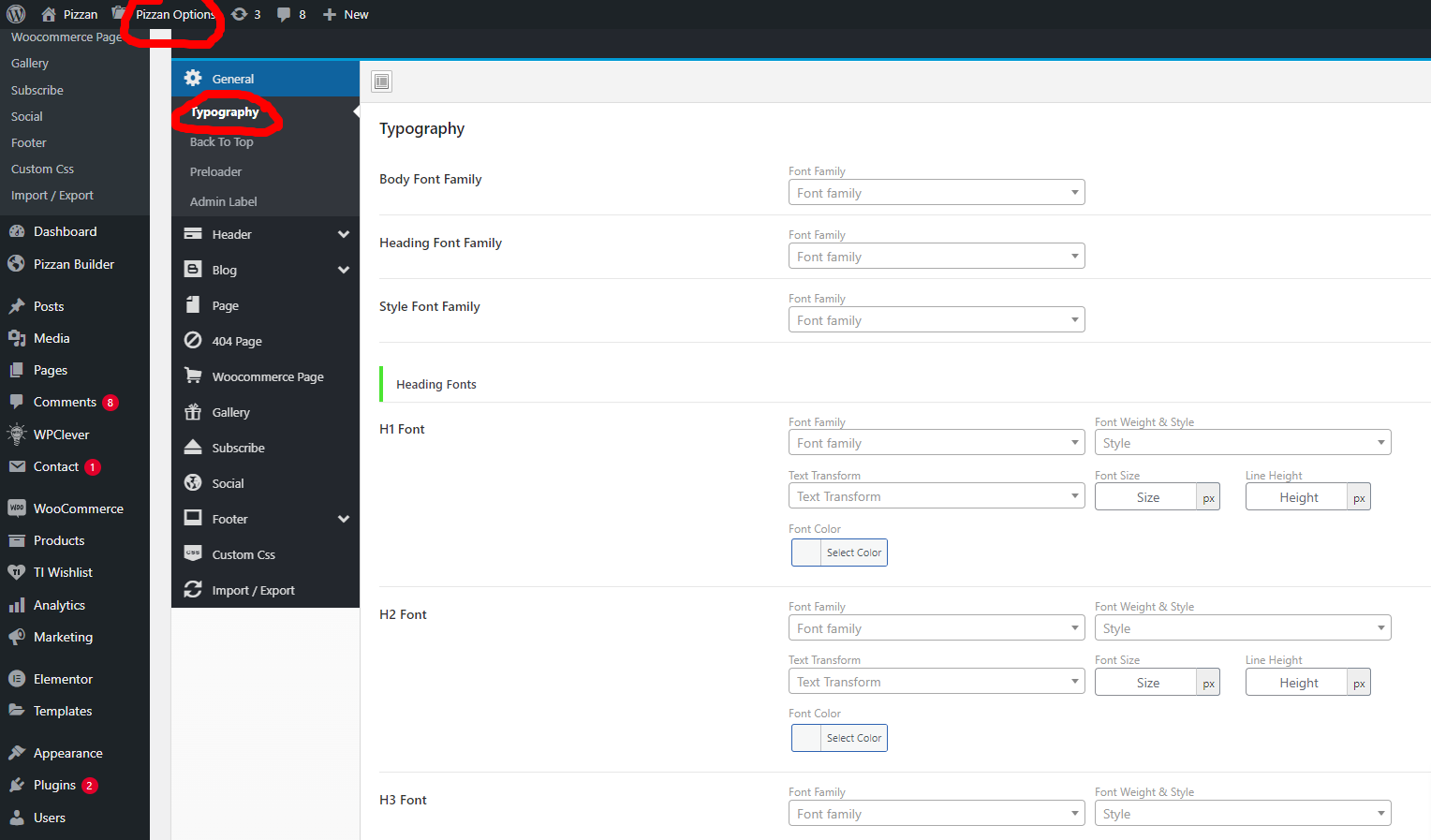The height and width of the screenshot is (840, 1431).
Task: Click the WordPress logo icon in admin bar
Action: point(16,14)
